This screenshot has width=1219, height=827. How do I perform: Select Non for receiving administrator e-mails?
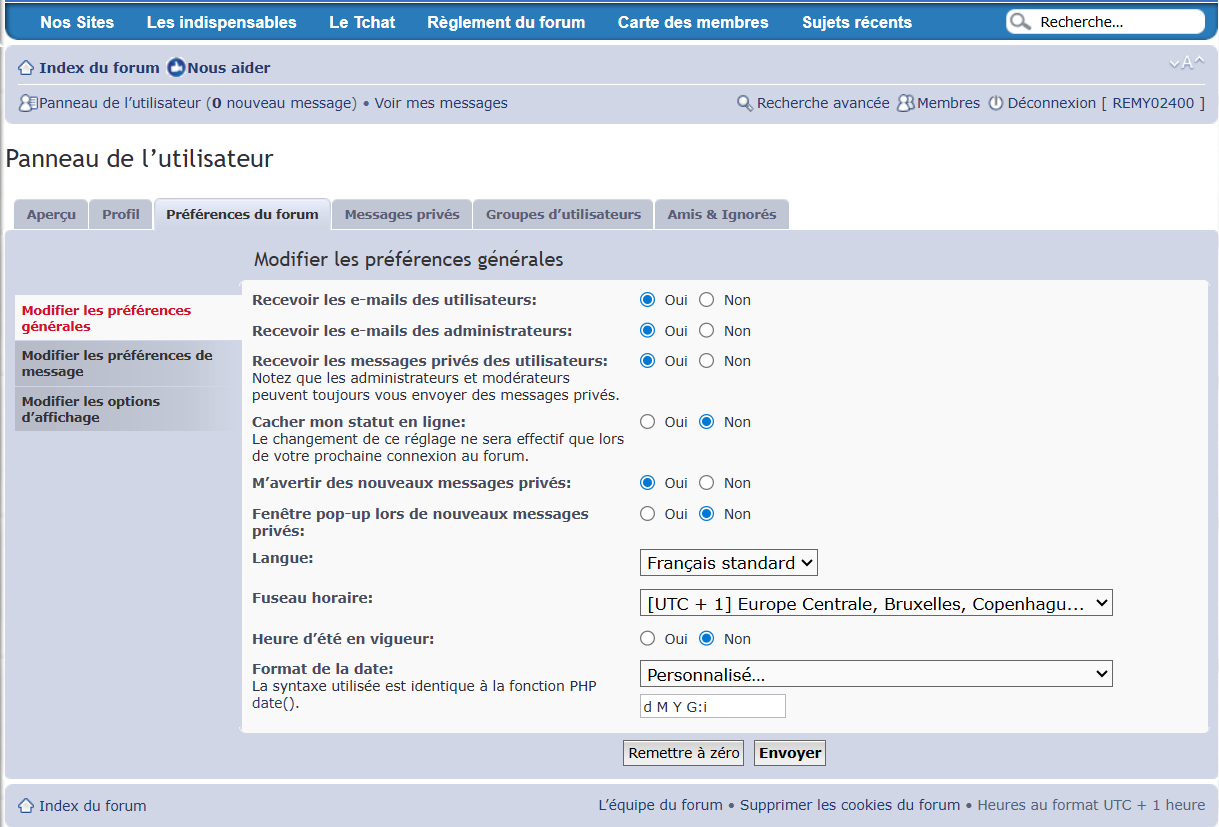(x=707, y=331)
